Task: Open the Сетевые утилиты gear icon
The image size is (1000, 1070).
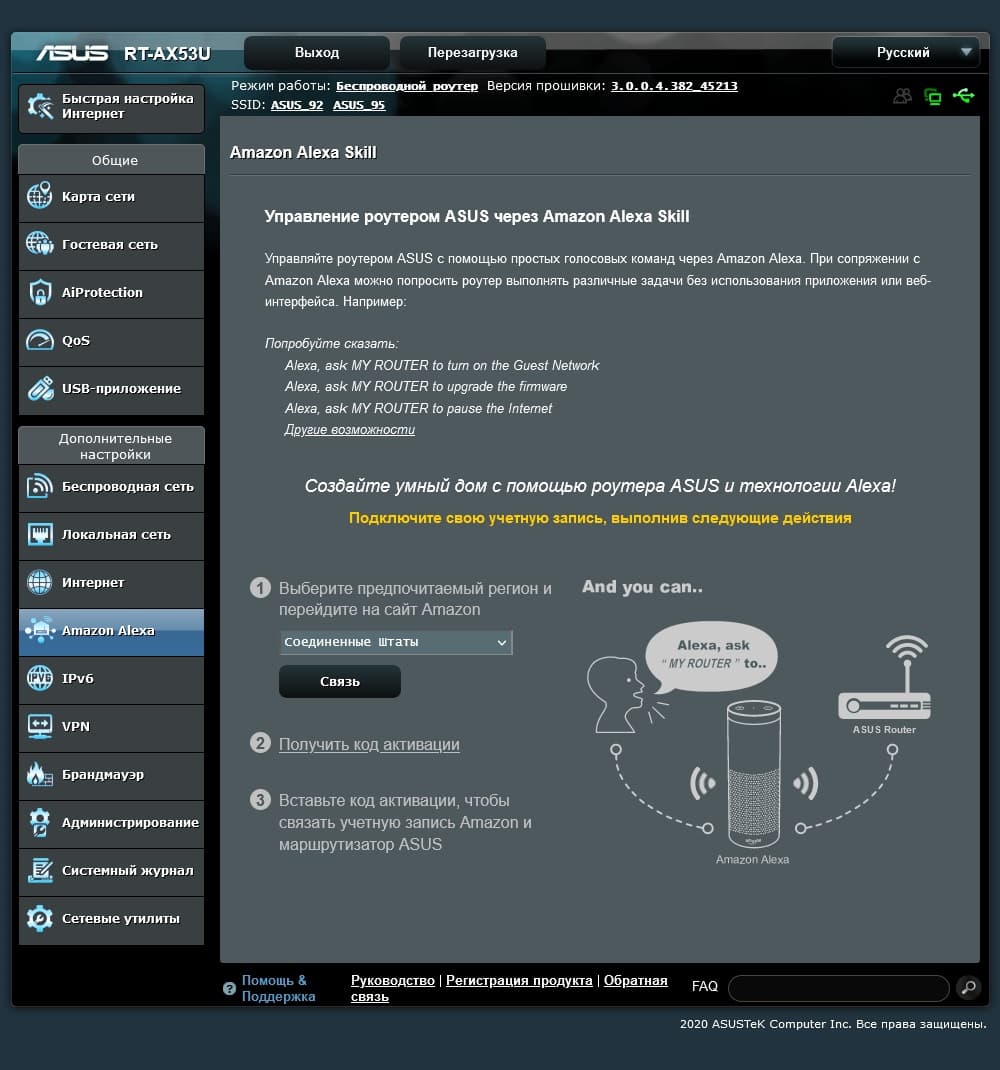Action: tap(40, 919)
